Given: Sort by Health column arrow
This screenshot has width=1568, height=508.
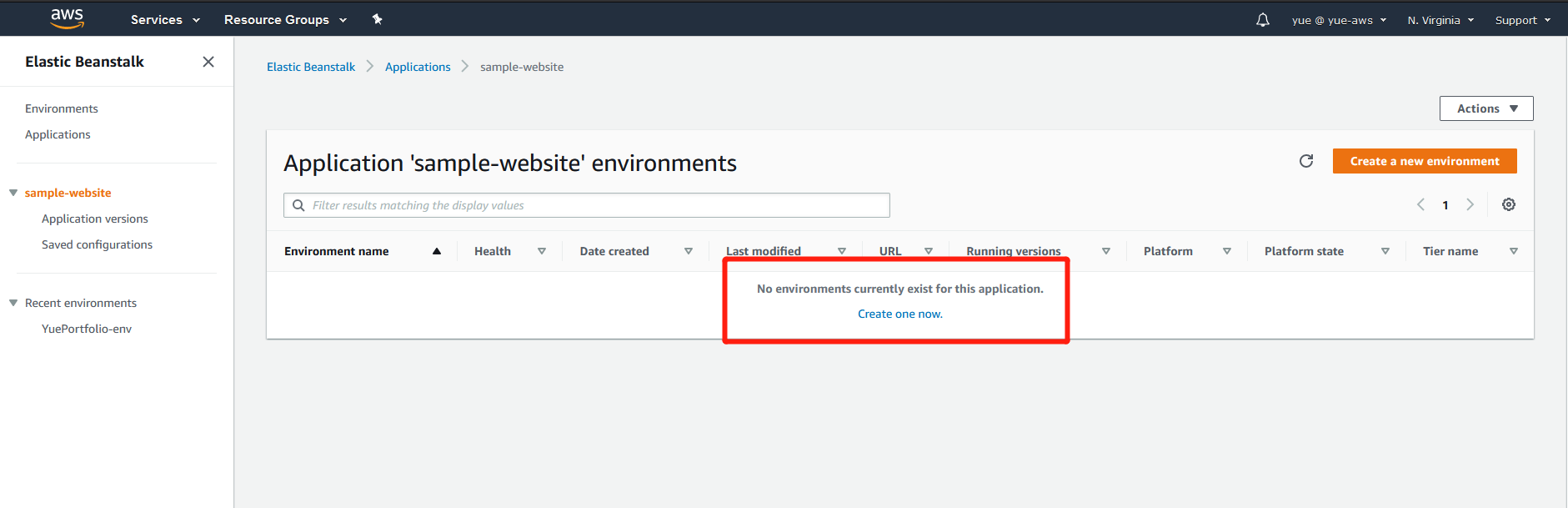Looking at the screenshot, I should 542,251.
